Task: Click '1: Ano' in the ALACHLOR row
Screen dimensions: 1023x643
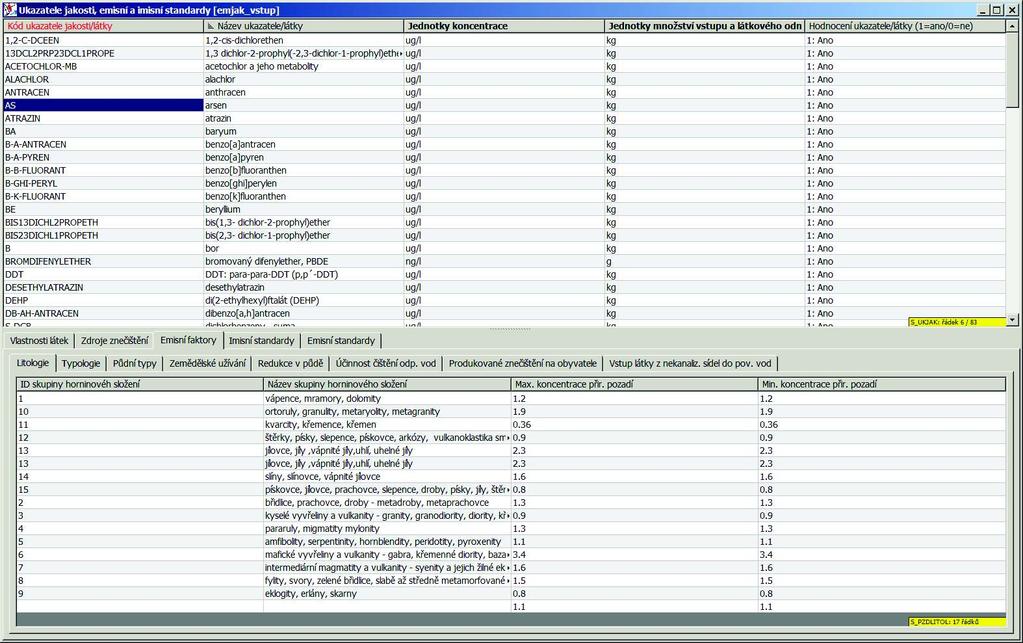Action: tap(905, 80)
